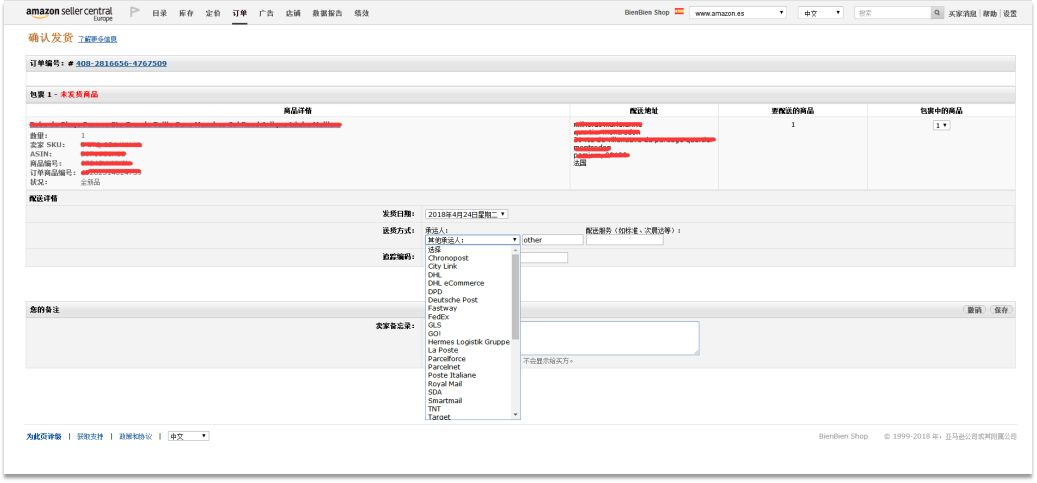Select Royal Mail in carrier list
This screenshot has width=1037, height=483.
[x=445, y=384]
